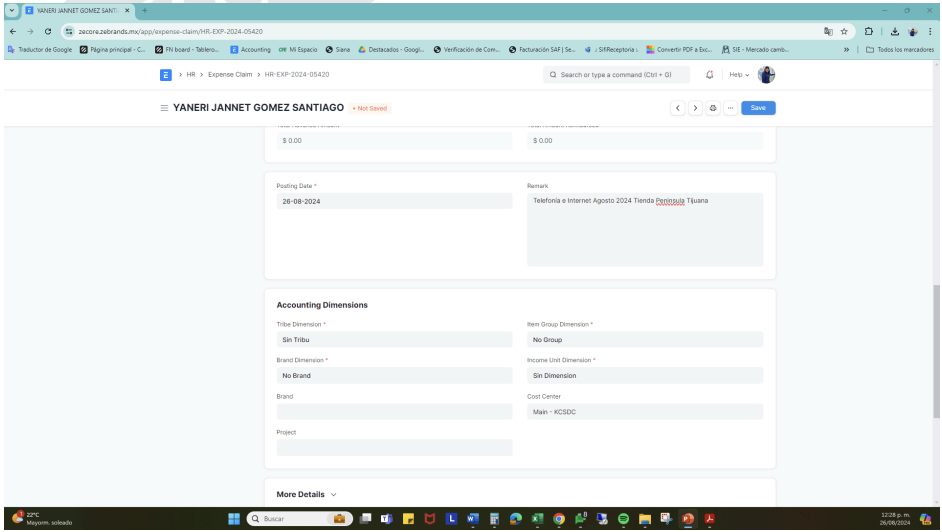This screenshot has width=942, height=532.
Task: Open the user profile avatar
Action: 766,74
